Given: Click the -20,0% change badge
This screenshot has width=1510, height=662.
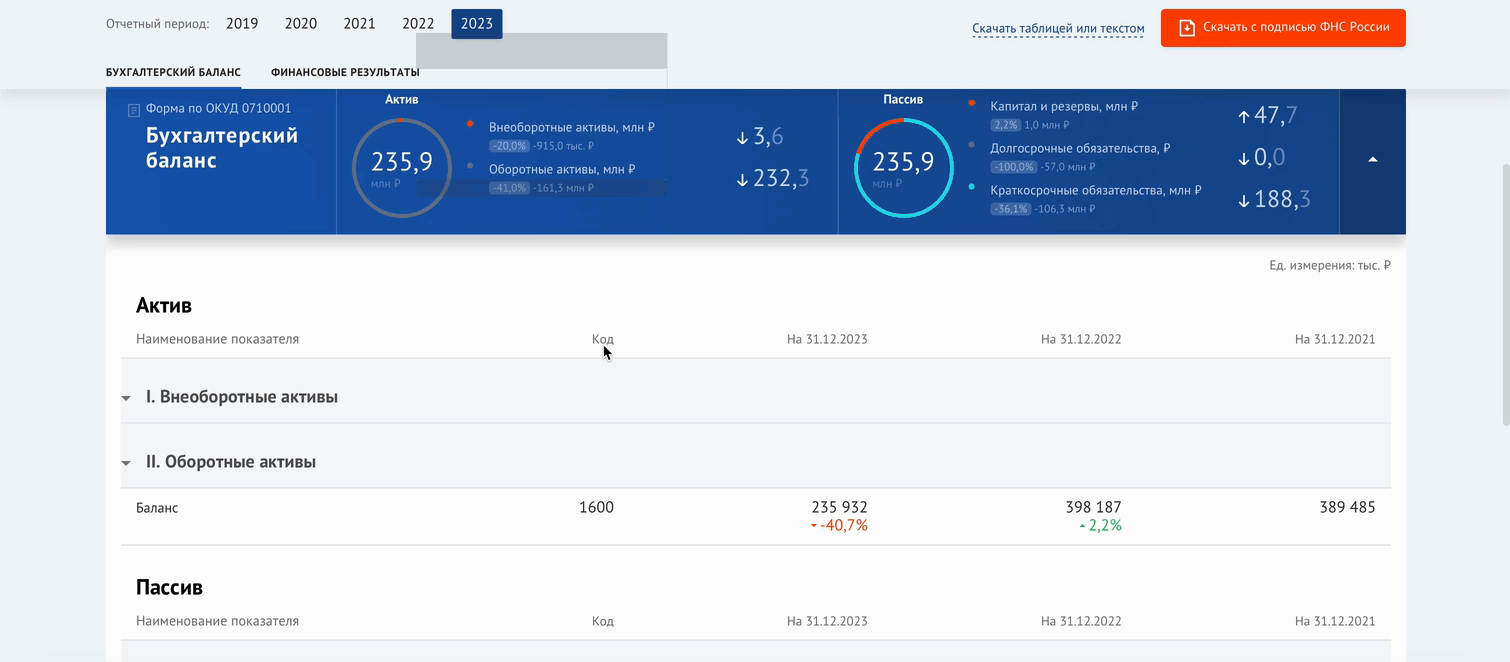Looking at the screenshot, I should [509, 146].
